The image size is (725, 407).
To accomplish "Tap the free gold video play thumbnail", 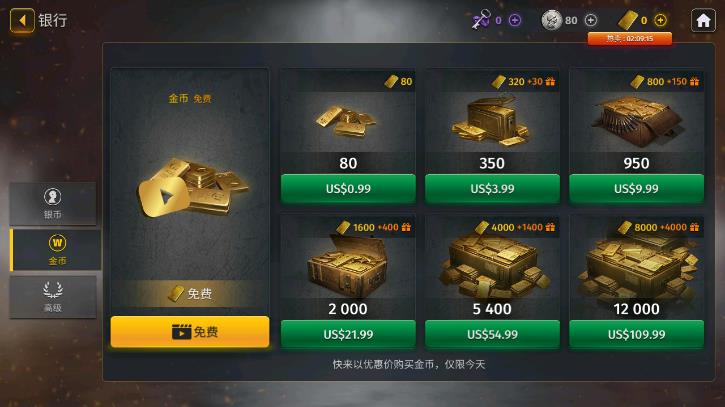I will coord(164,197).
